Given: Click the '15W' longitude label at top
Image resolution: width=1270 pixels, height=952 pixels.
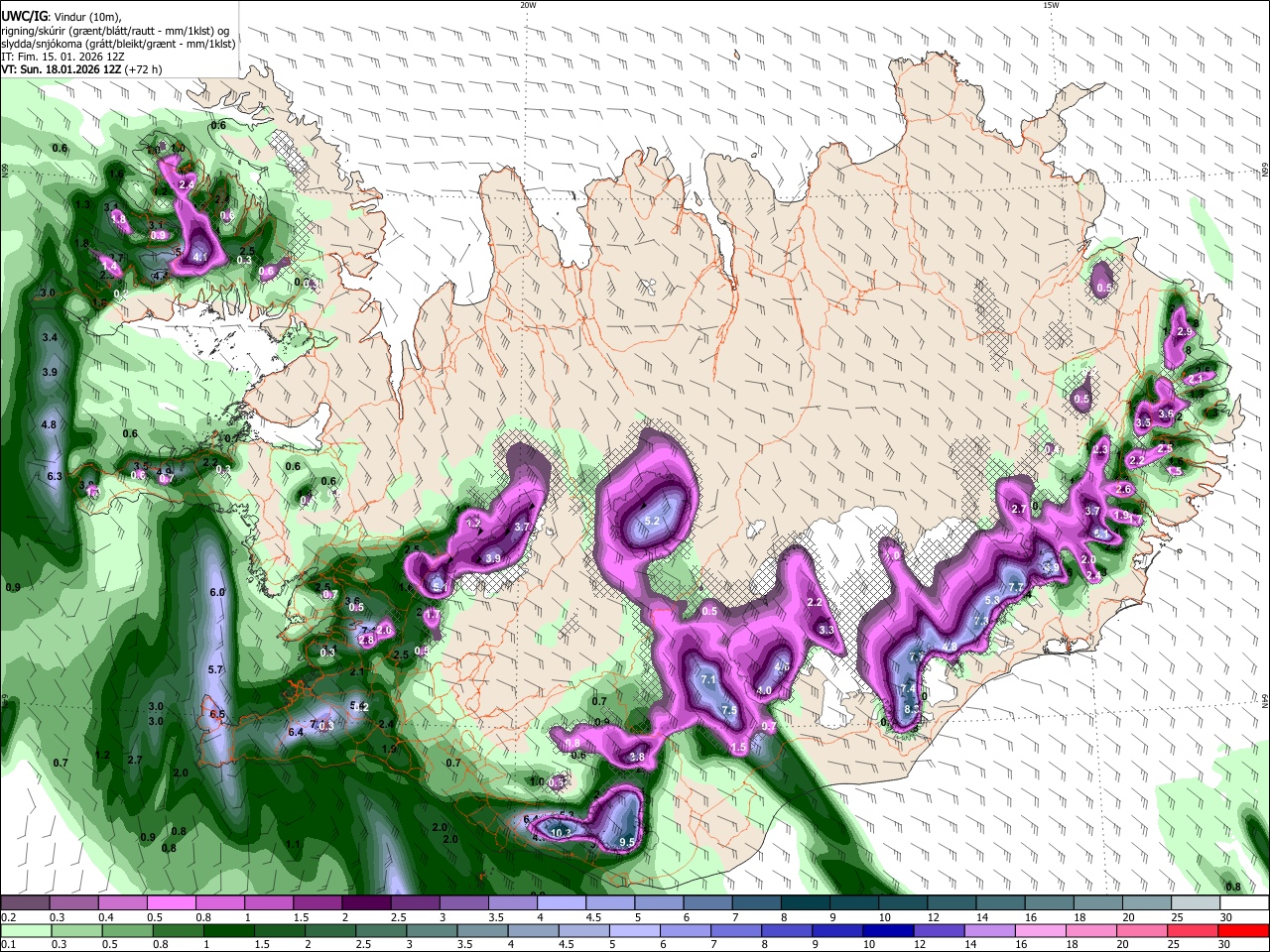Looking at the screenshot, I should (x=1051, y=5).
